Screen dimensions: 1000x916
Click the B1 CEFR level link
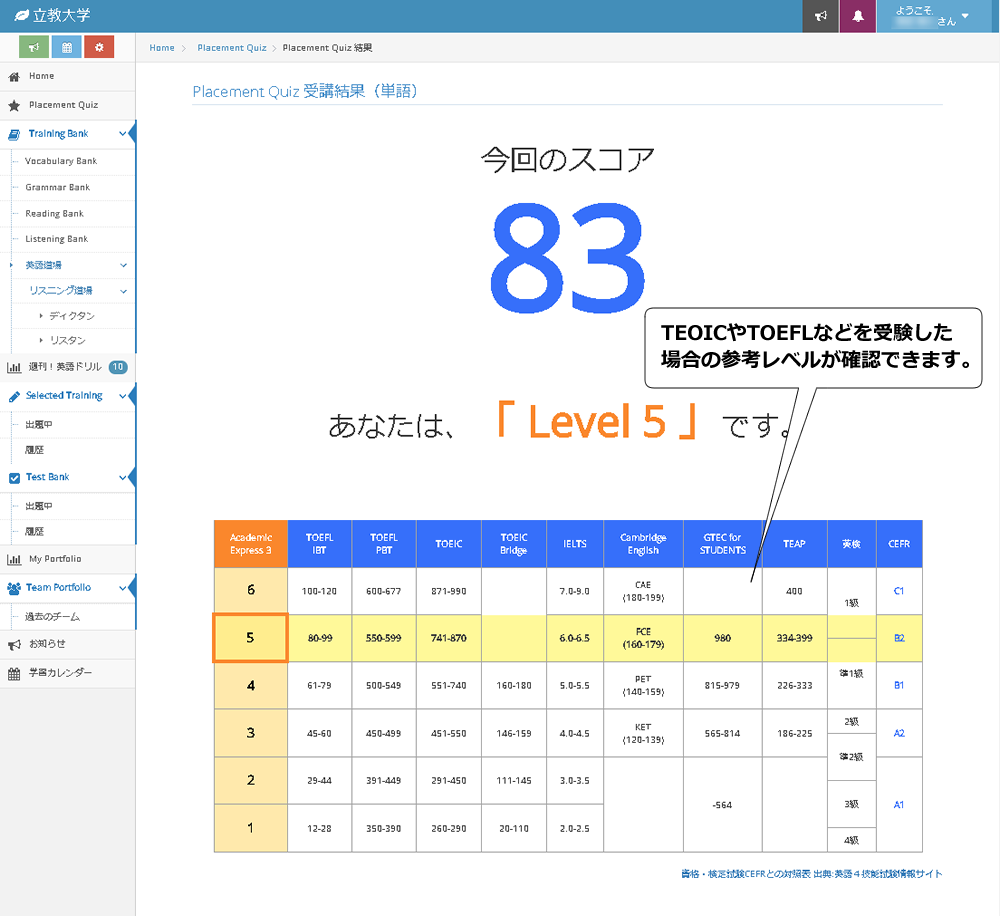click(899, 685)
